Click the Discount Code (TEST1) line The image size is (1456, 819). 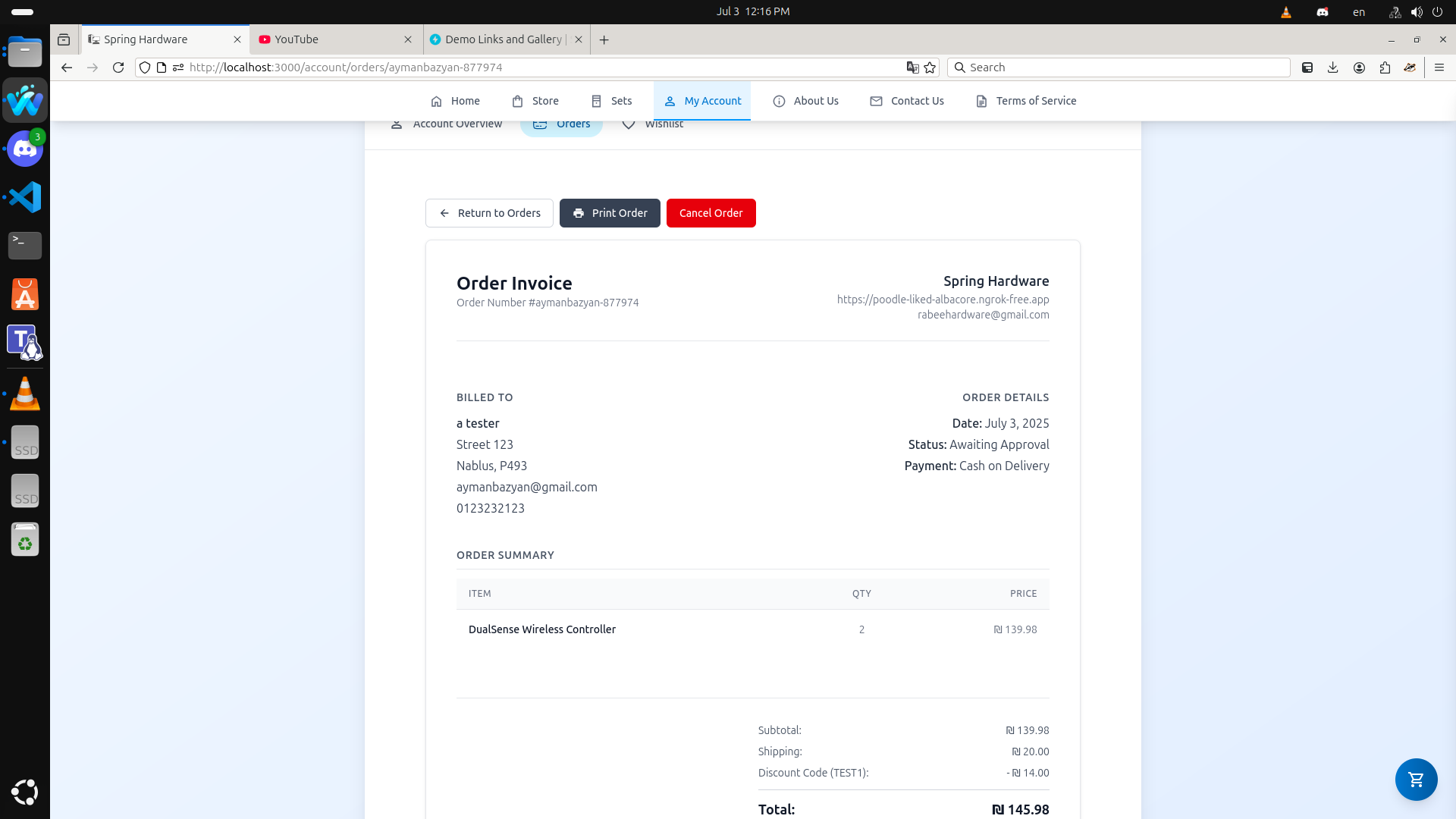[x=903, y=773]
